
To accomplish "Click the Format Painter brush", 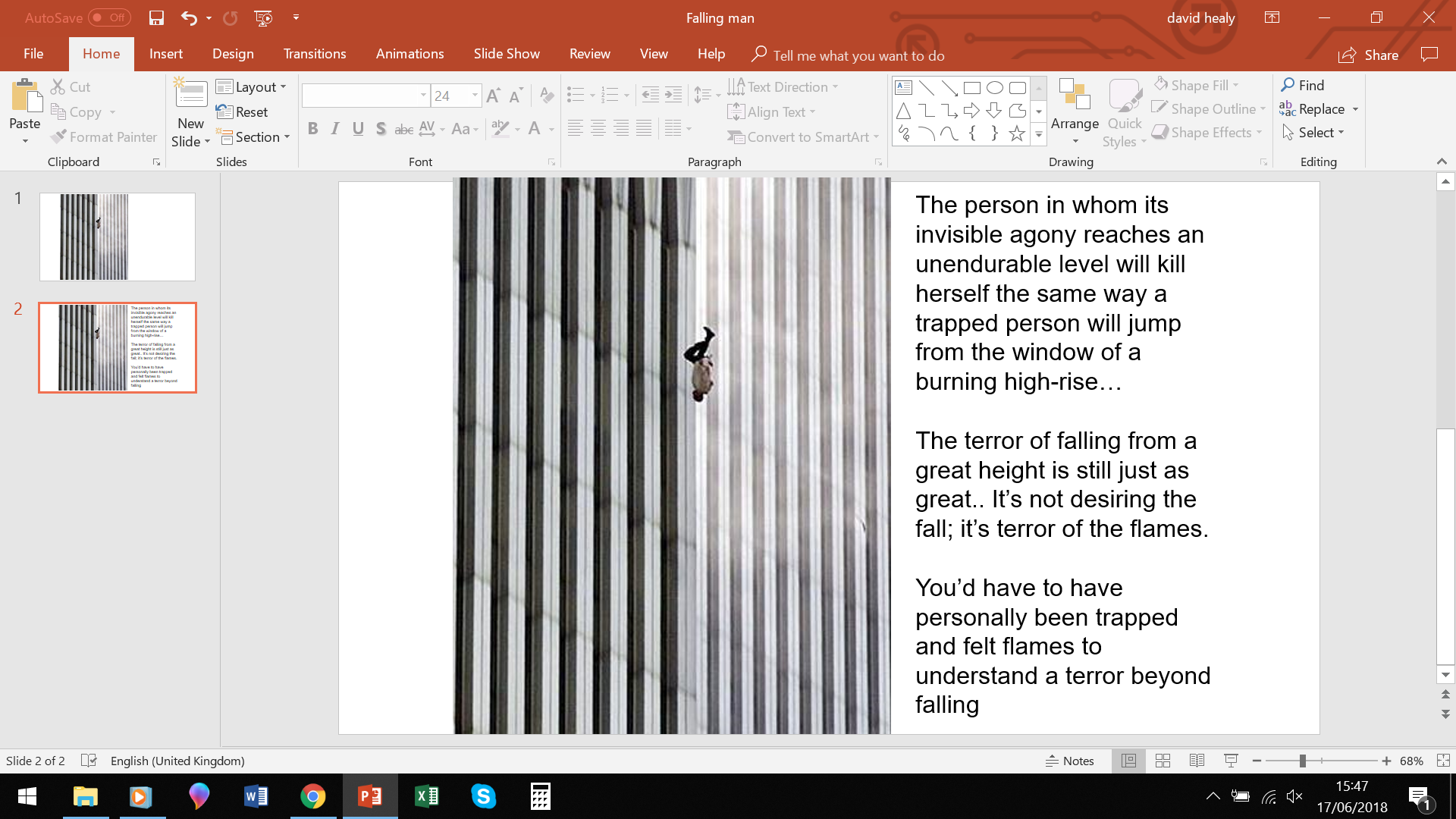I will [x=104, y=137].
